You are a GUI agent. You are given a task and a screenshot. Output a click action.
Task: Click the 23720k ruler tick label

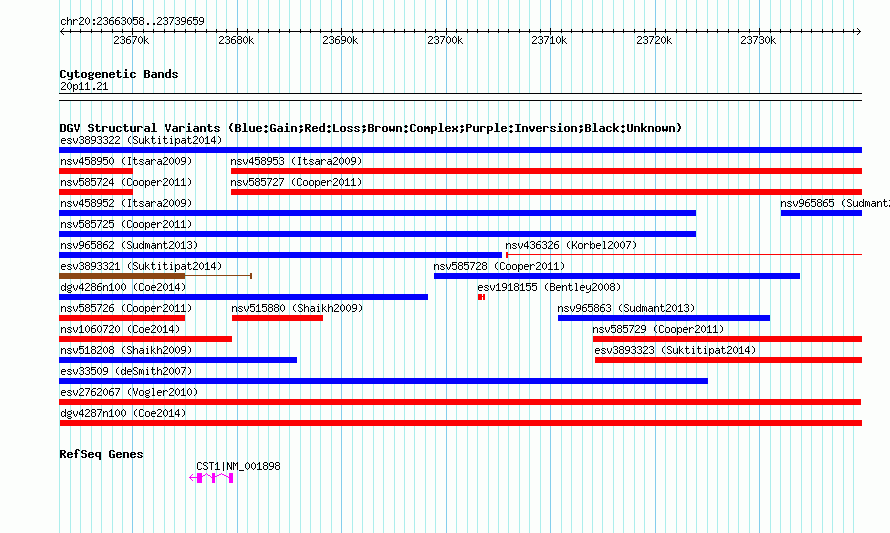tap(654, 40)
